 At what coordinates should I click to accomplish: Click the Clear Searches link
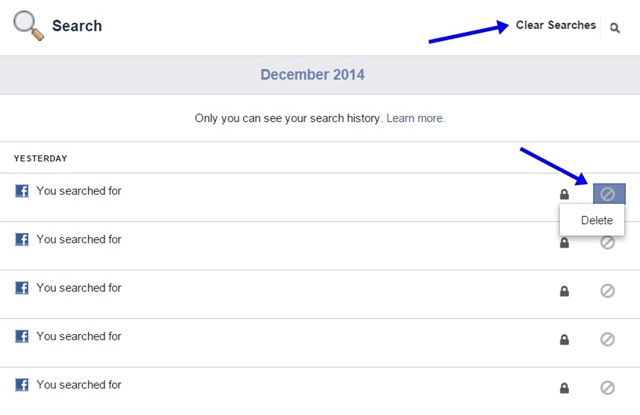tap(555, 25)
